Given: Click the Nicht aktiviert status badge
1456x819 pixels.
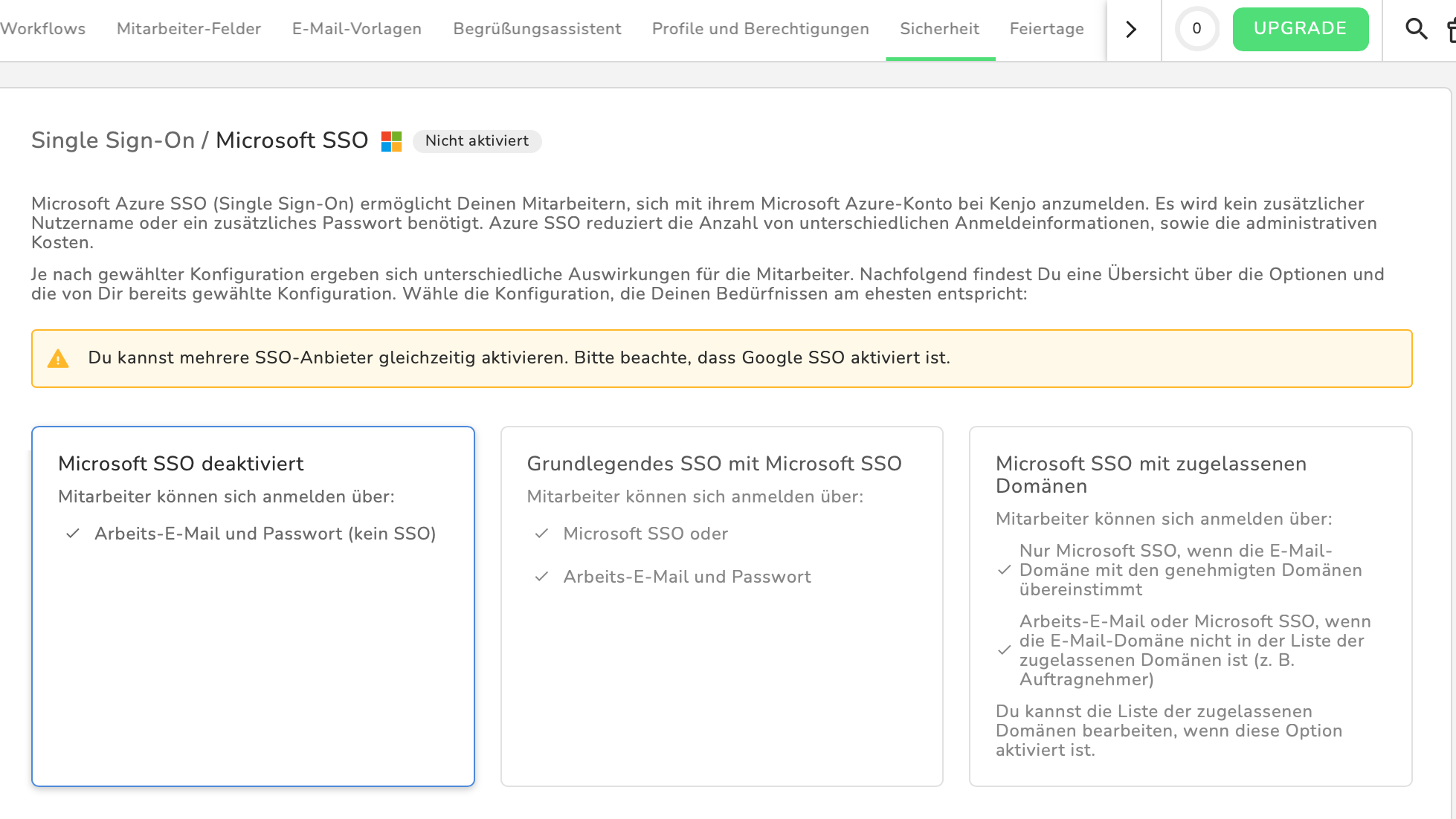Looking at the screenshot, I should pos(477,141).
